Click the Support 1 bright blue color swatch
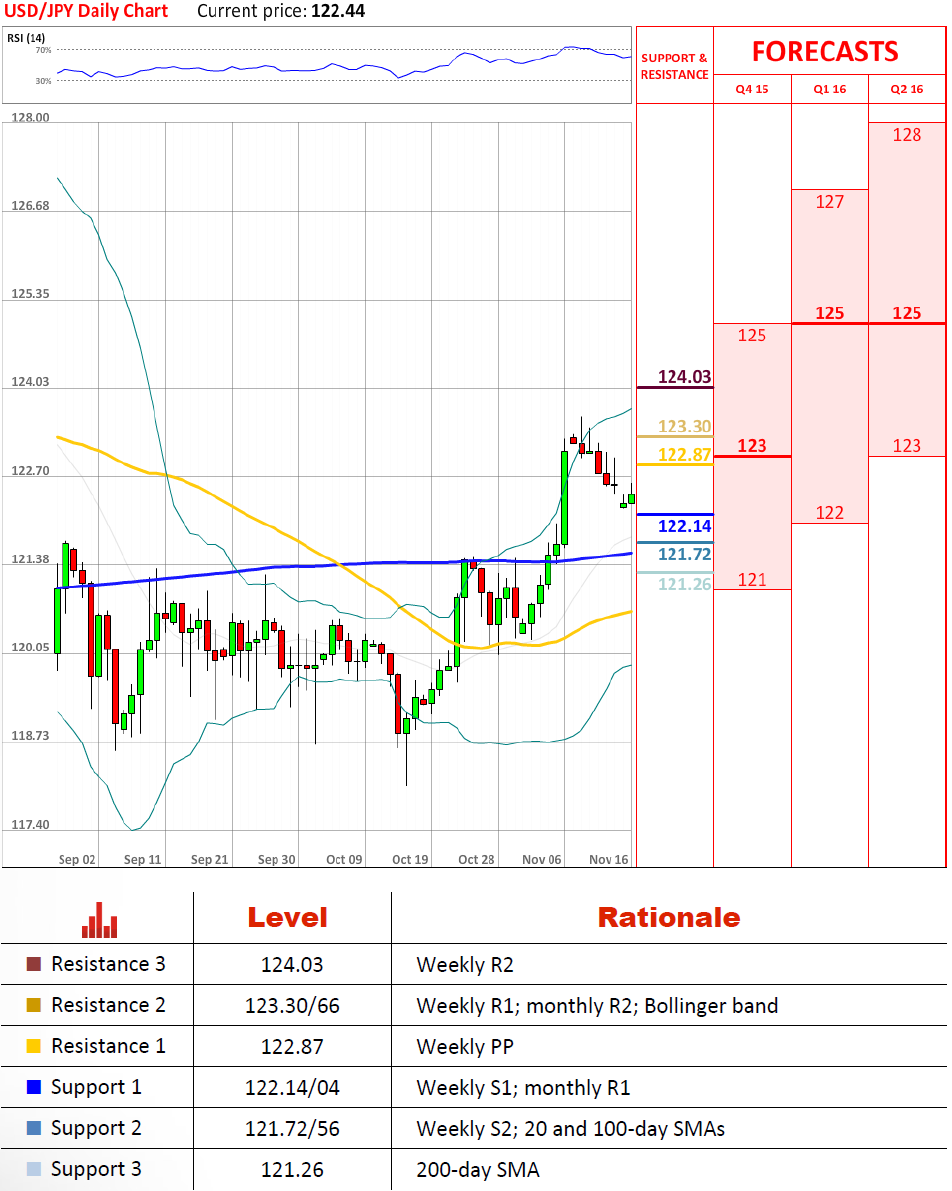 (x=33, y=1087)
